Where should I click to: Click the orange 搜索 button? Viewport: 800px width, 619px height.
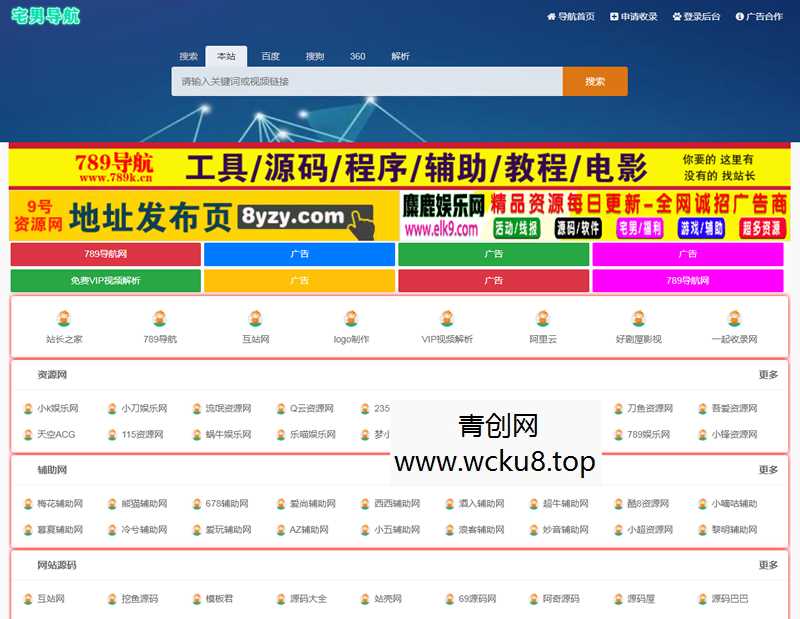(x=593, y=81)
